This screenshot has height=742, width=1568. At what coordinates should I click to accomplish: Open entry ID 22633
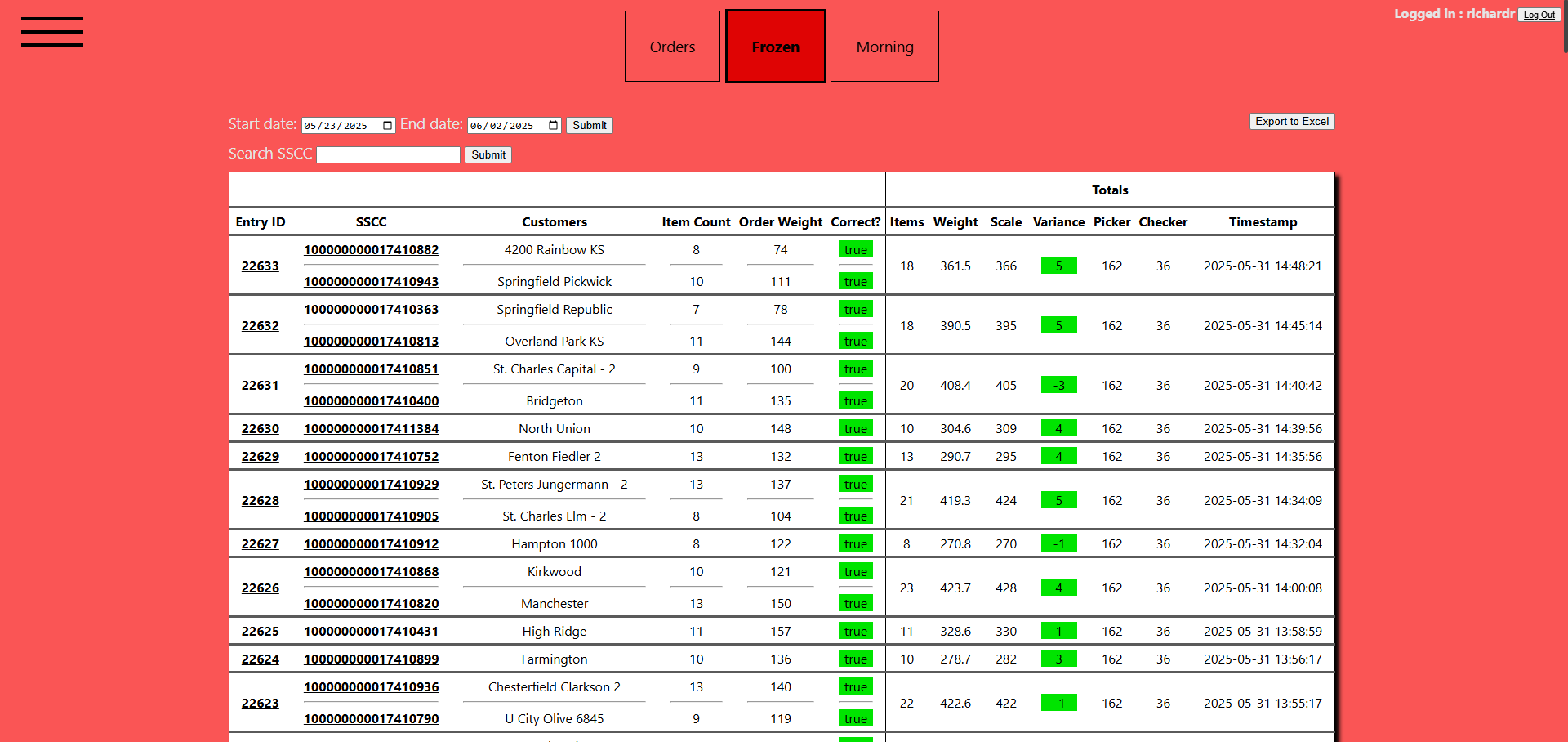[260, 266]
